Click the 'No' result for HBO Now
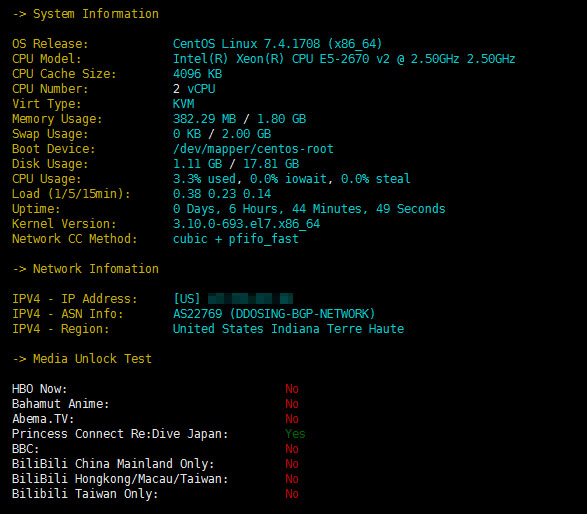Screen dimensions: 587x514 (x=292, y=389)
